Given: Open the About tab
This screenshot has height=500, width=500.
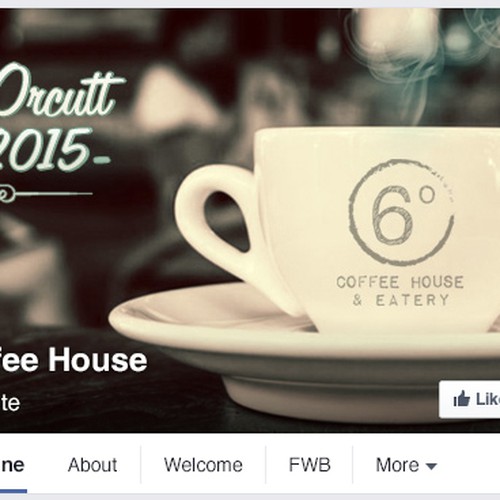Looking at the screenshot, I should pyautogui.click(x=92, y=465).
